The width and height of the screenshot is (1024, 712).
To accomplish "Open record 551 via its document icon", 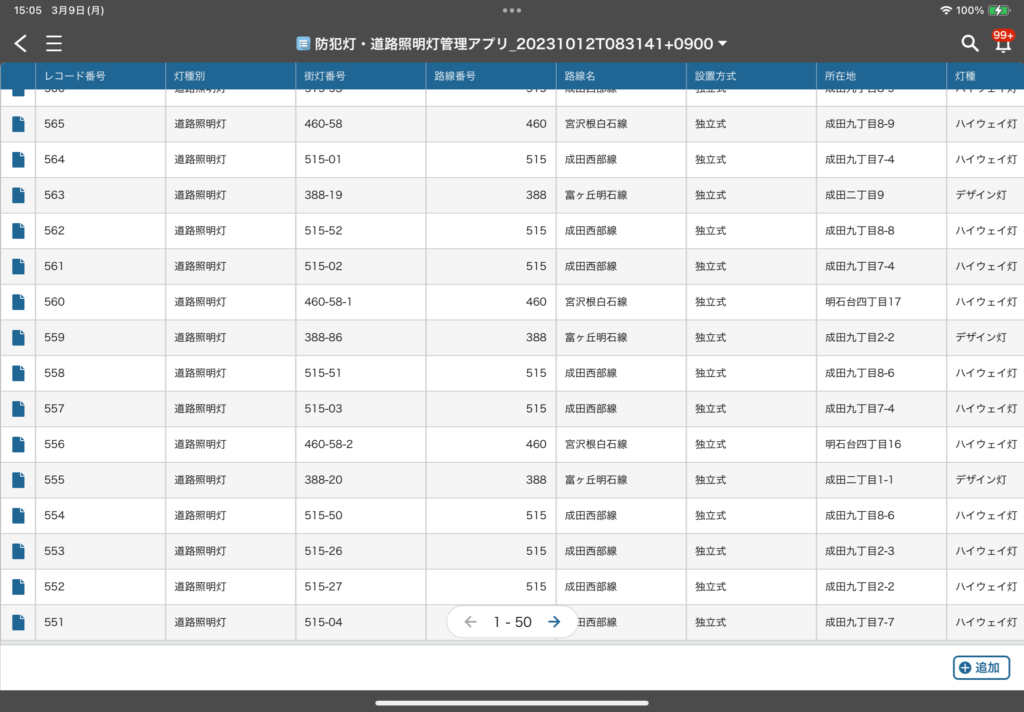I will (17, 622).
